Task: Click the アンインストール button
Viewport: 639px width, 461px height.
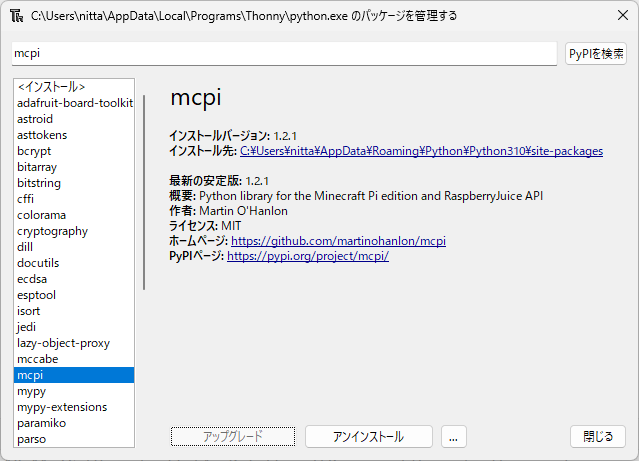Action: coord(368,437)
